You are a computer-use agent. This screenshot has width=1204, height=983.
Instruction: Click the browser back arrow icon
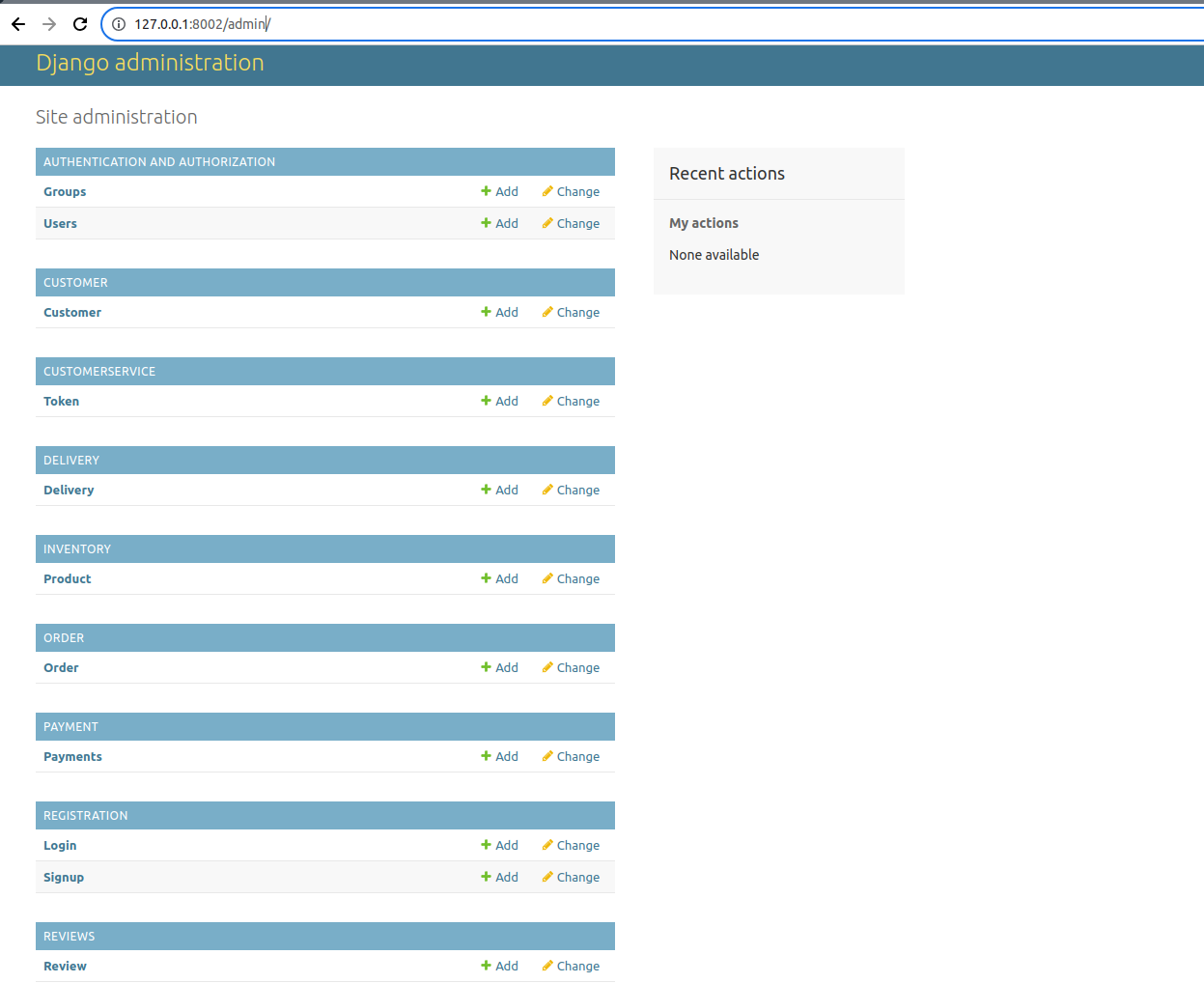pyautogui.click(x=18, y=24)
